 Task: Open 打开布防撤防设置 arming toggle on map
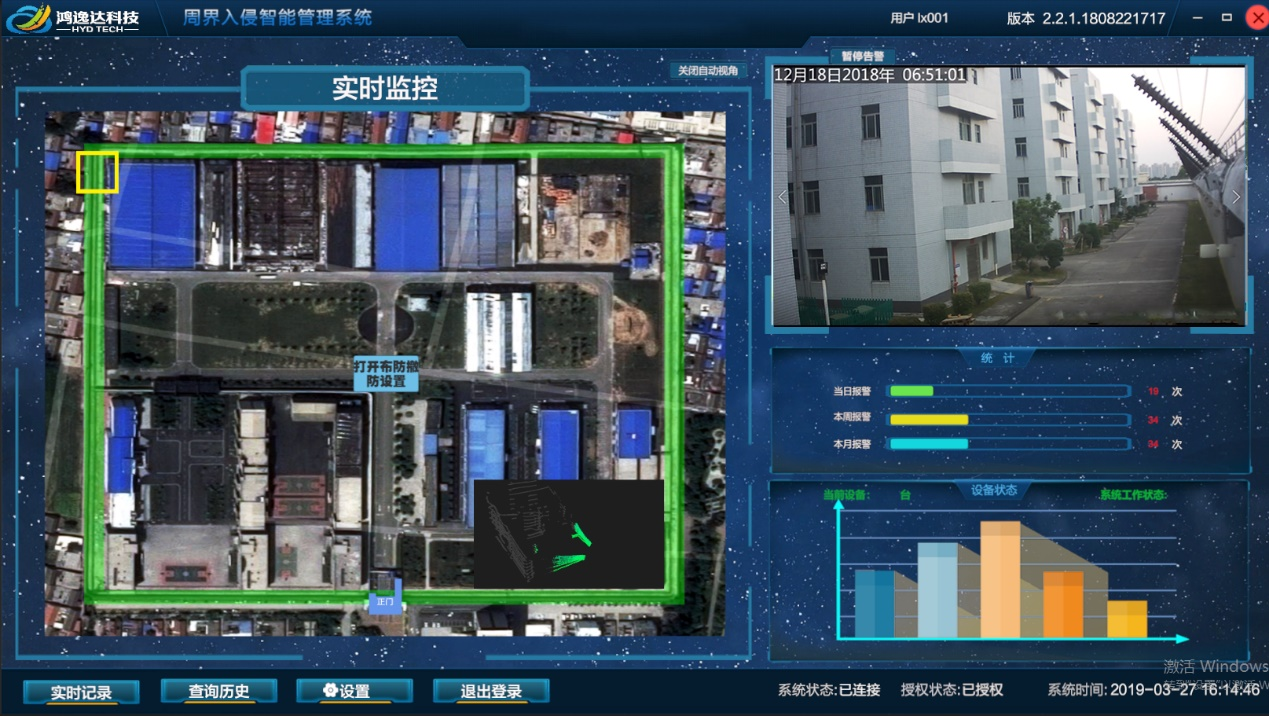point(386,372)
